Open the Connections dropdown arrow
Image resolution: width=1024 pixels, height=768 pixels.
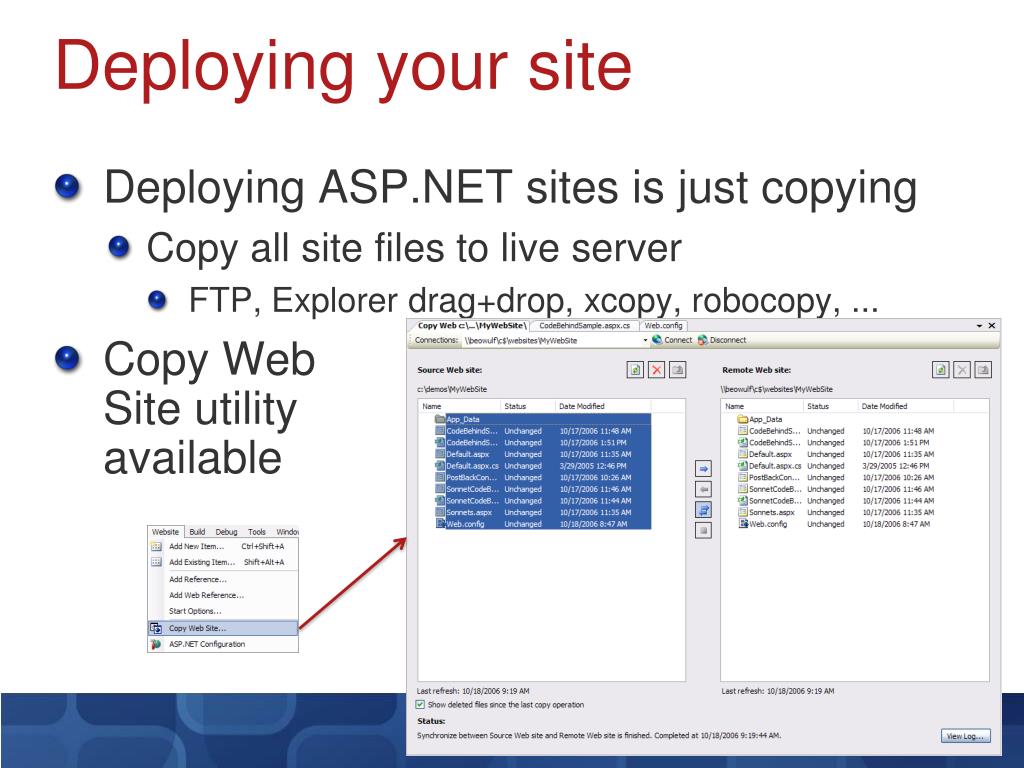645,340
